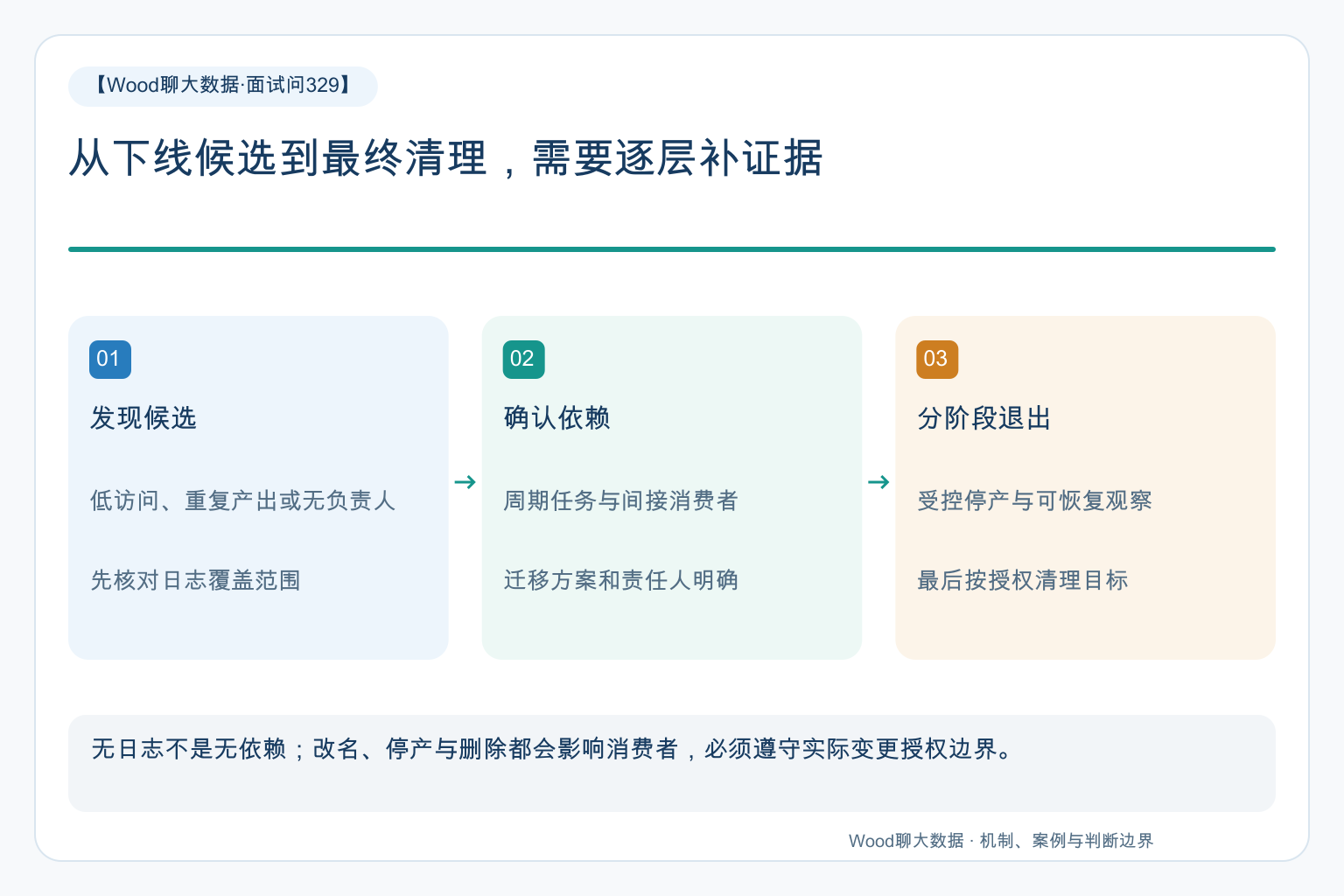Click the line 受控停产与可恢复观察
The image size is (1344, 896).
pos(1035,500)
